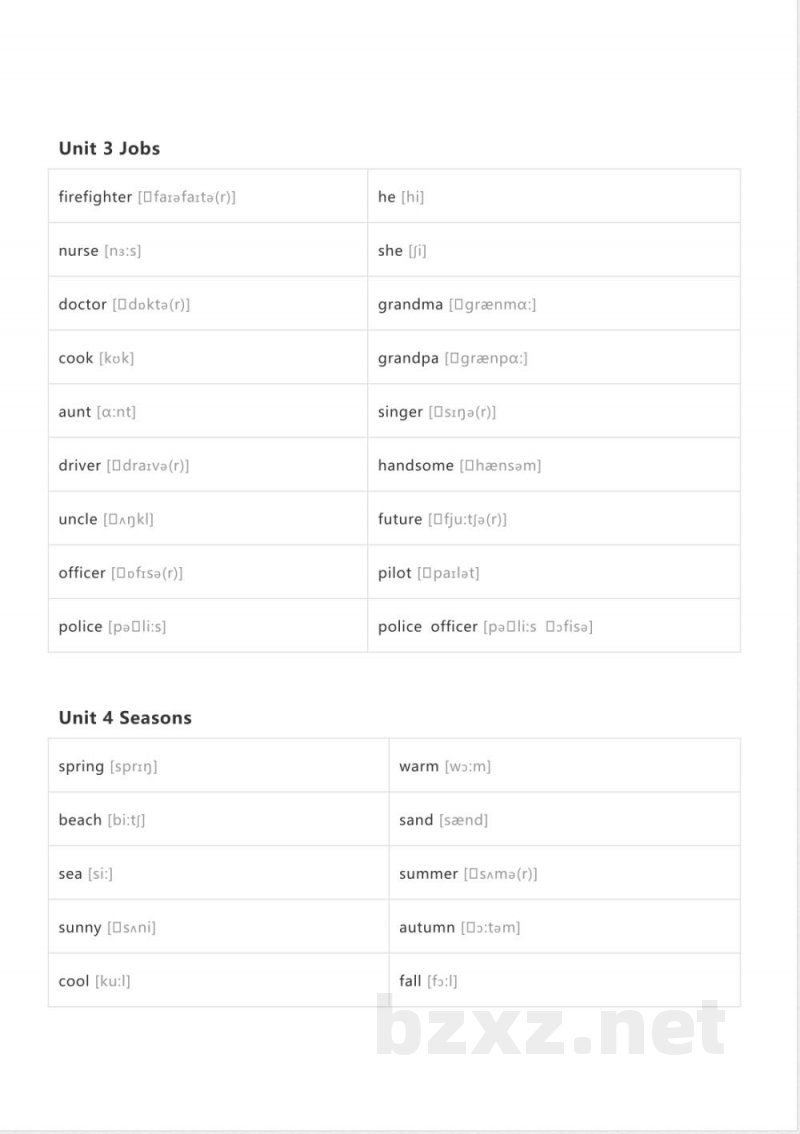Select the grandma word cell
The image size is (800, 1134).
[x=554, y=304]
